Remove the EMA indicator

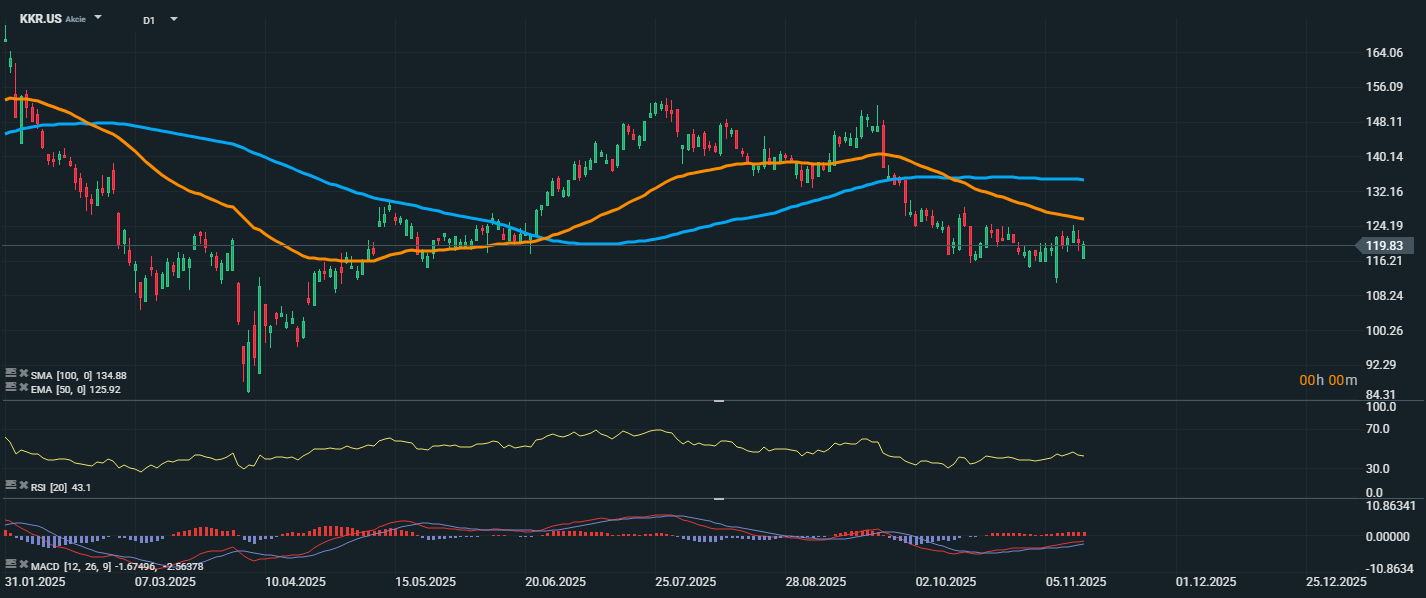23,387
